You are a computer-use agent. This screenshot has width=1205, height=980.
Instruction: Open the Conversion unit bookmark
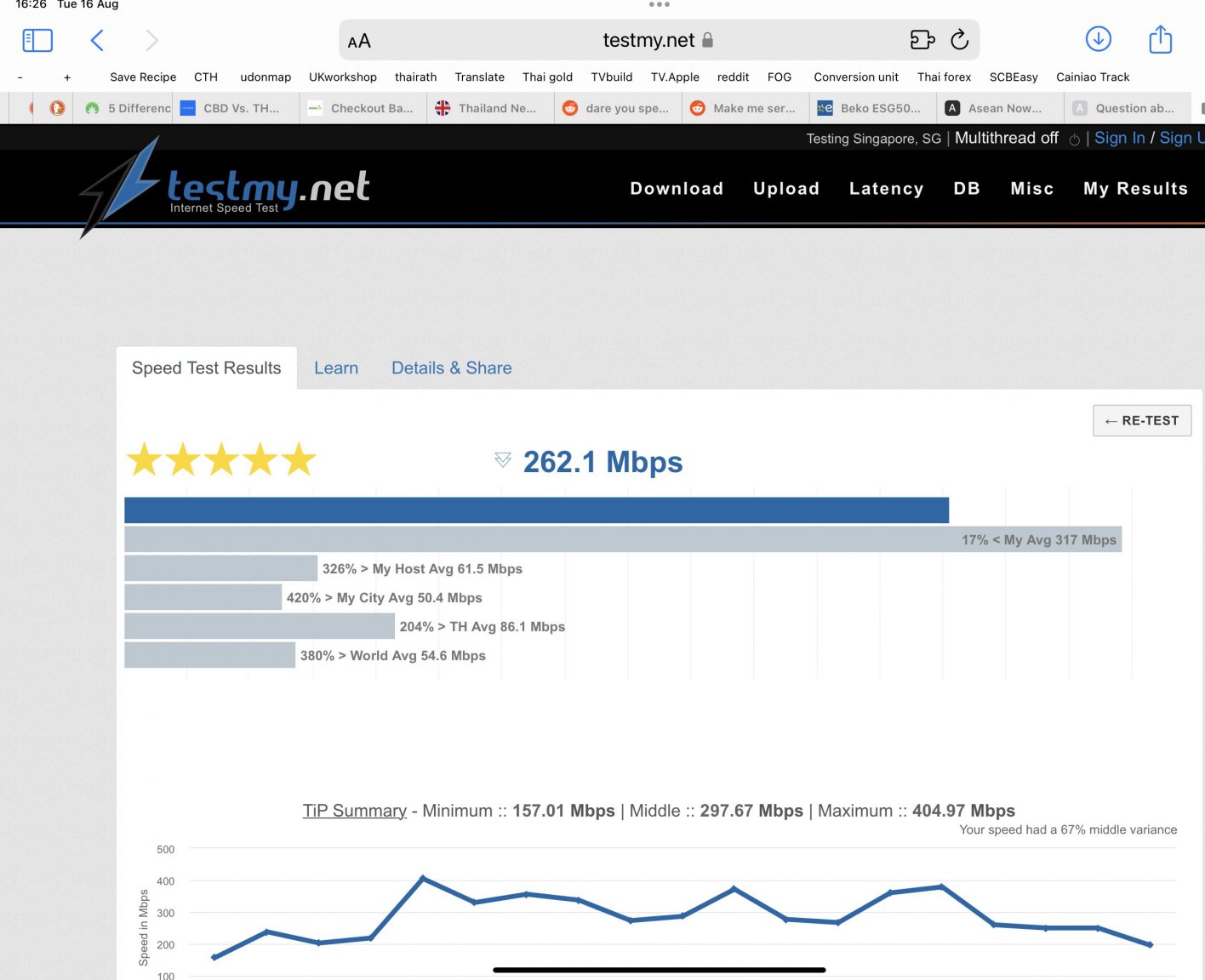coord(856,77)
